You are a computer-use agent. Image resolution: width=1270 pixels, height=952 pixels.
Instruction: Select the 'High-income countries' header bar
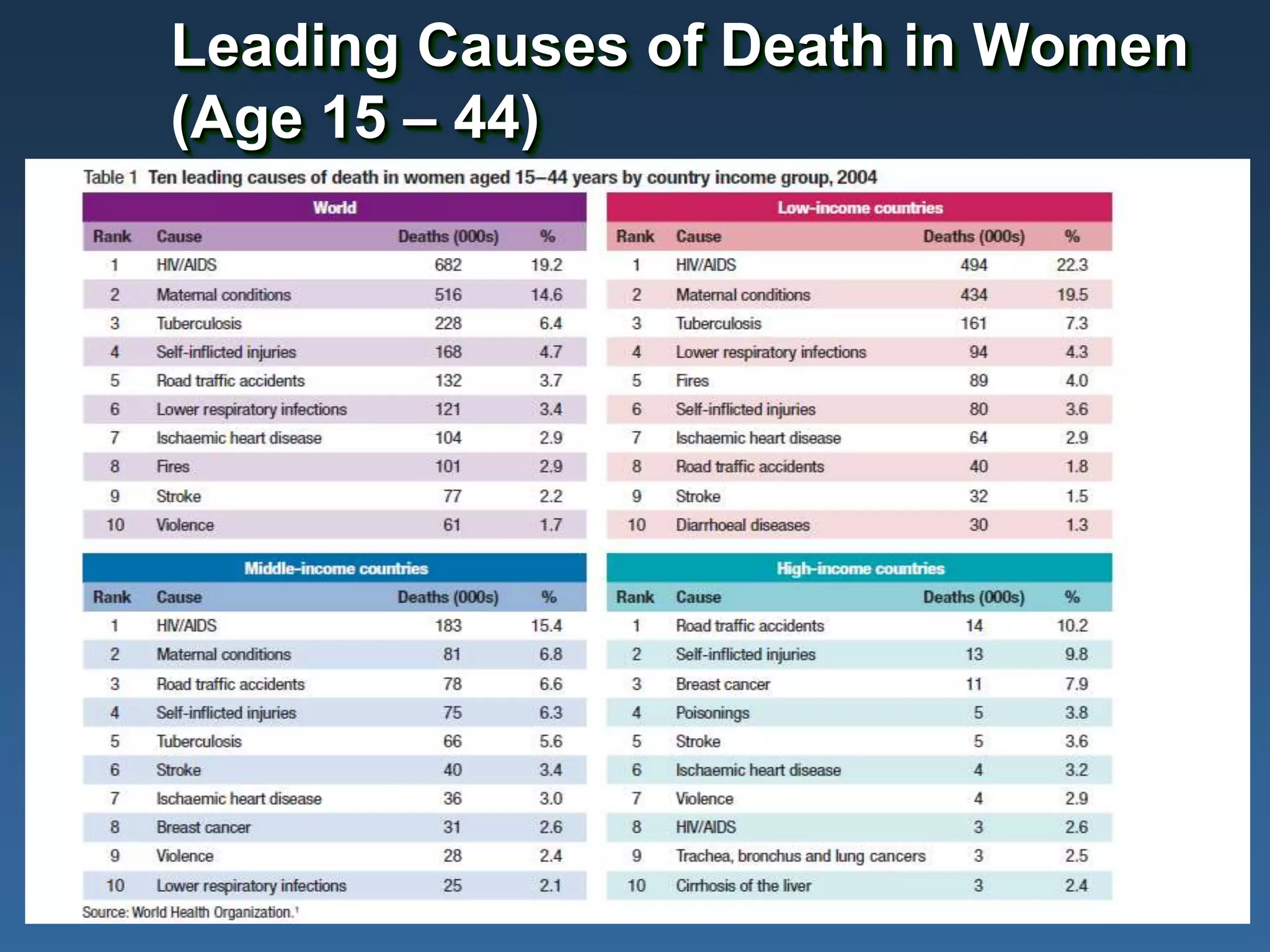tap(859, 568)
